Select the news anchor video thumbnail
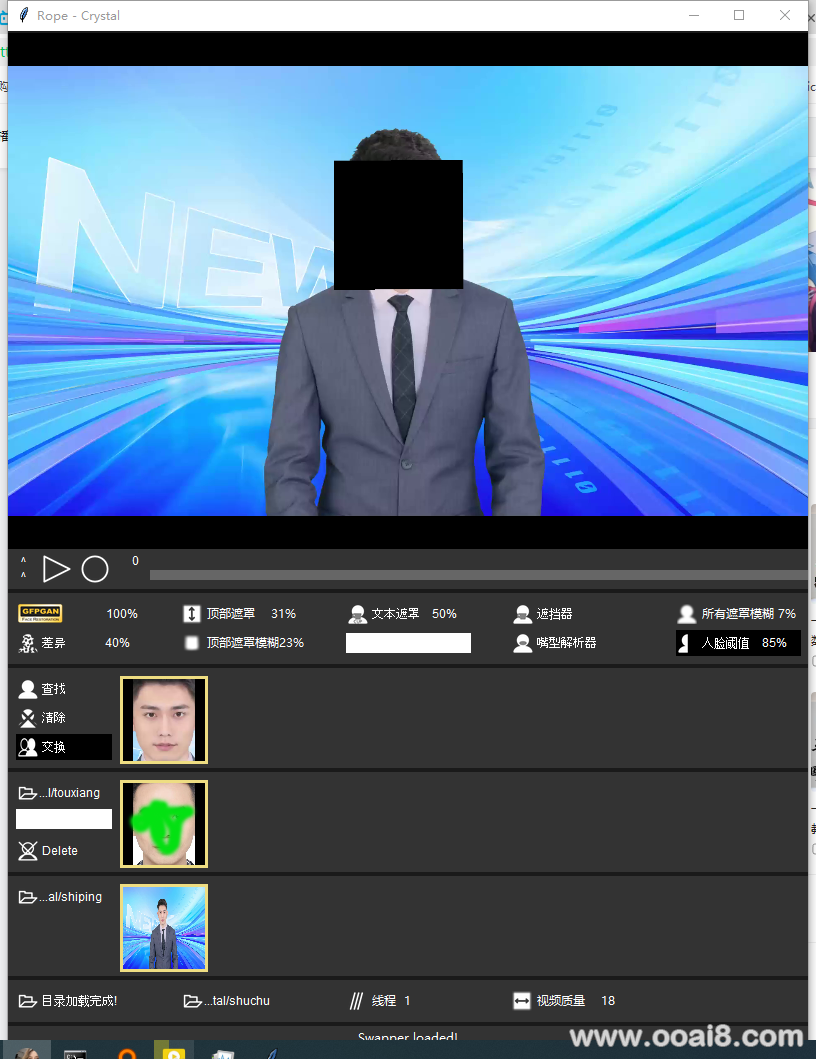Image resolution: width=816 pixels, height=1059 pixels. tap(164, 928)
